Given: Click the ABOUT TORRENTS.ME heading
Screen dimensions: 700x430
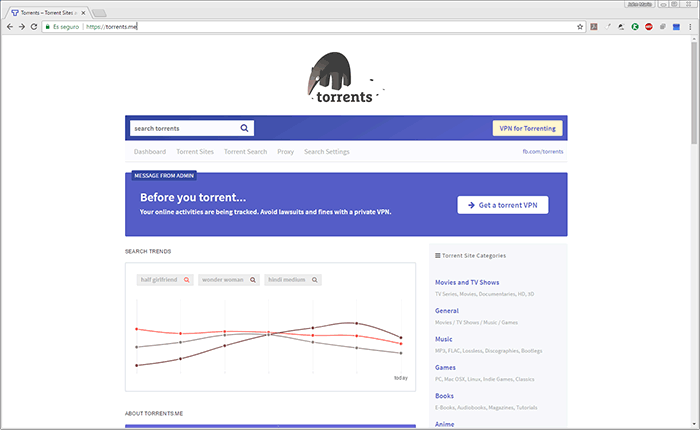Looking at the screenshot, I should [x=154, y=413].
